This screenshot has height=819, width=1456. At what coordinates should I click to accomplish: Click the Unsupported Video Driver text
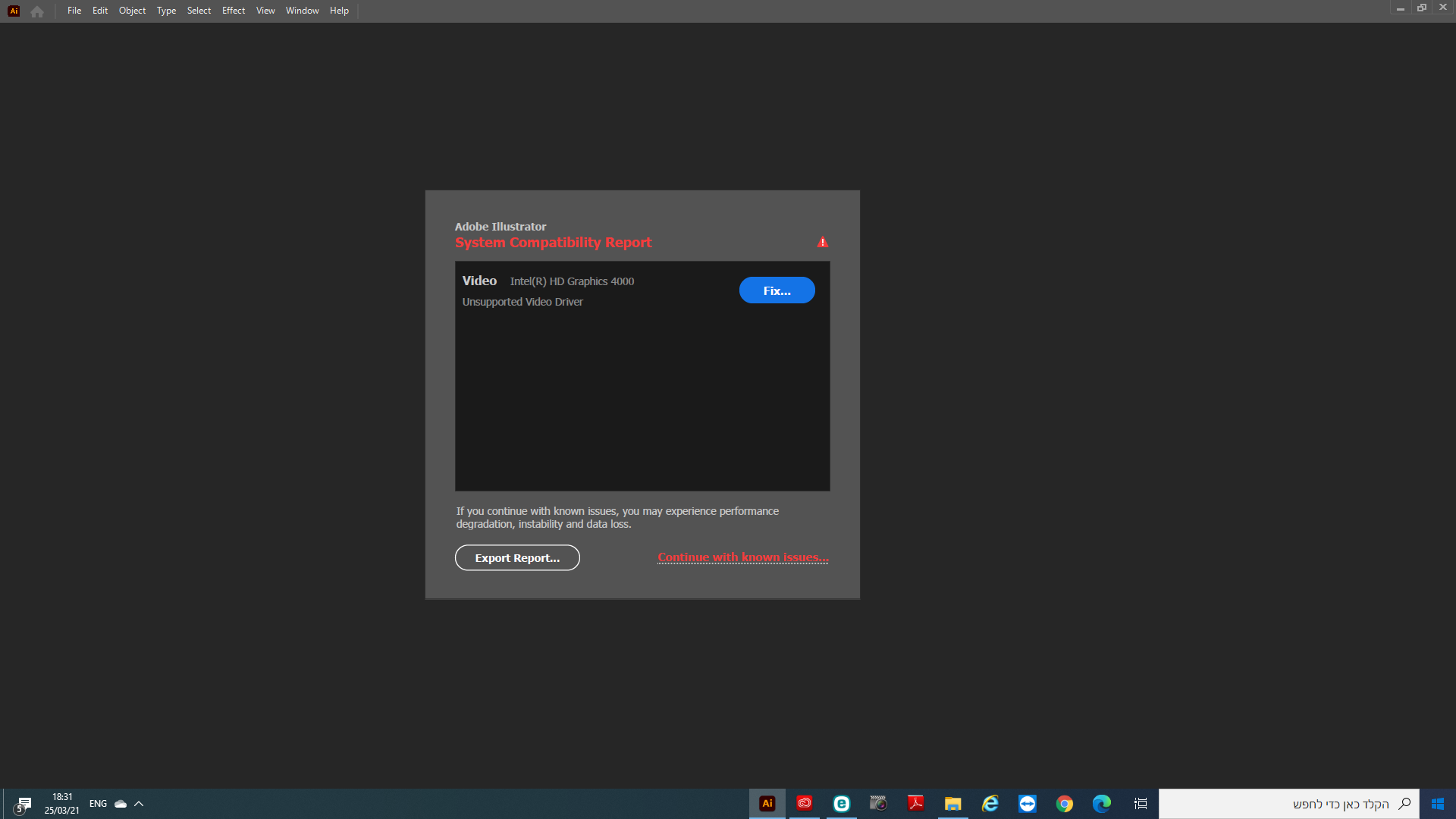point(522,302)
